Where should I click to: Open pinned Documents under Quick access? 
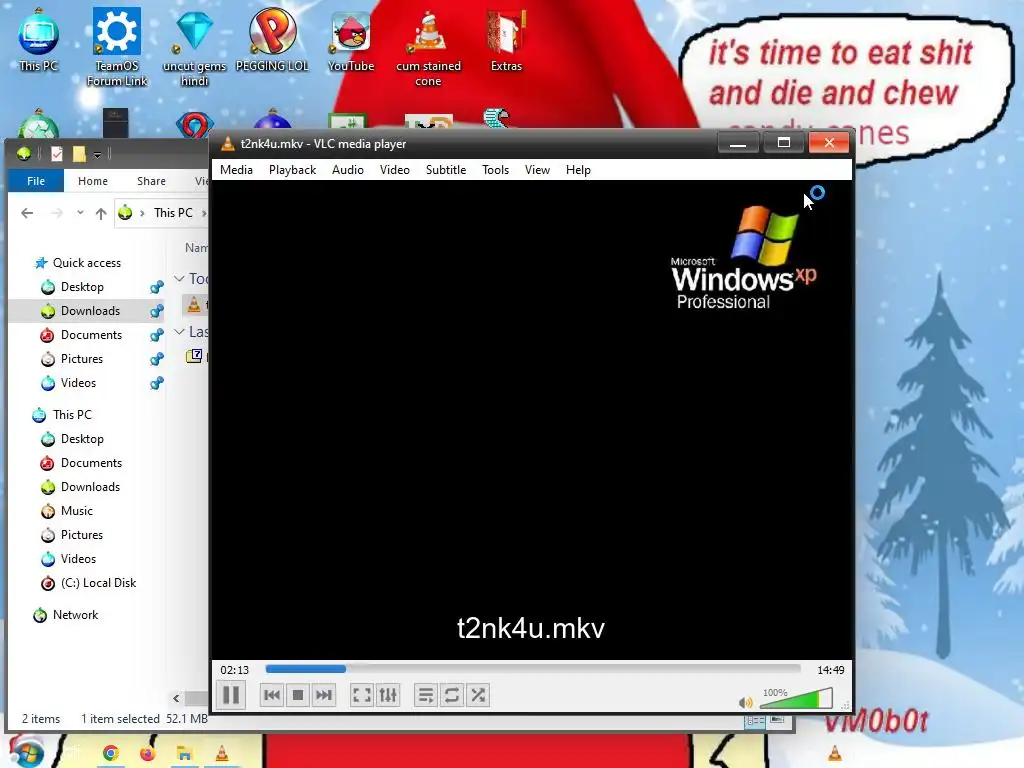click(x=91, y=335)
